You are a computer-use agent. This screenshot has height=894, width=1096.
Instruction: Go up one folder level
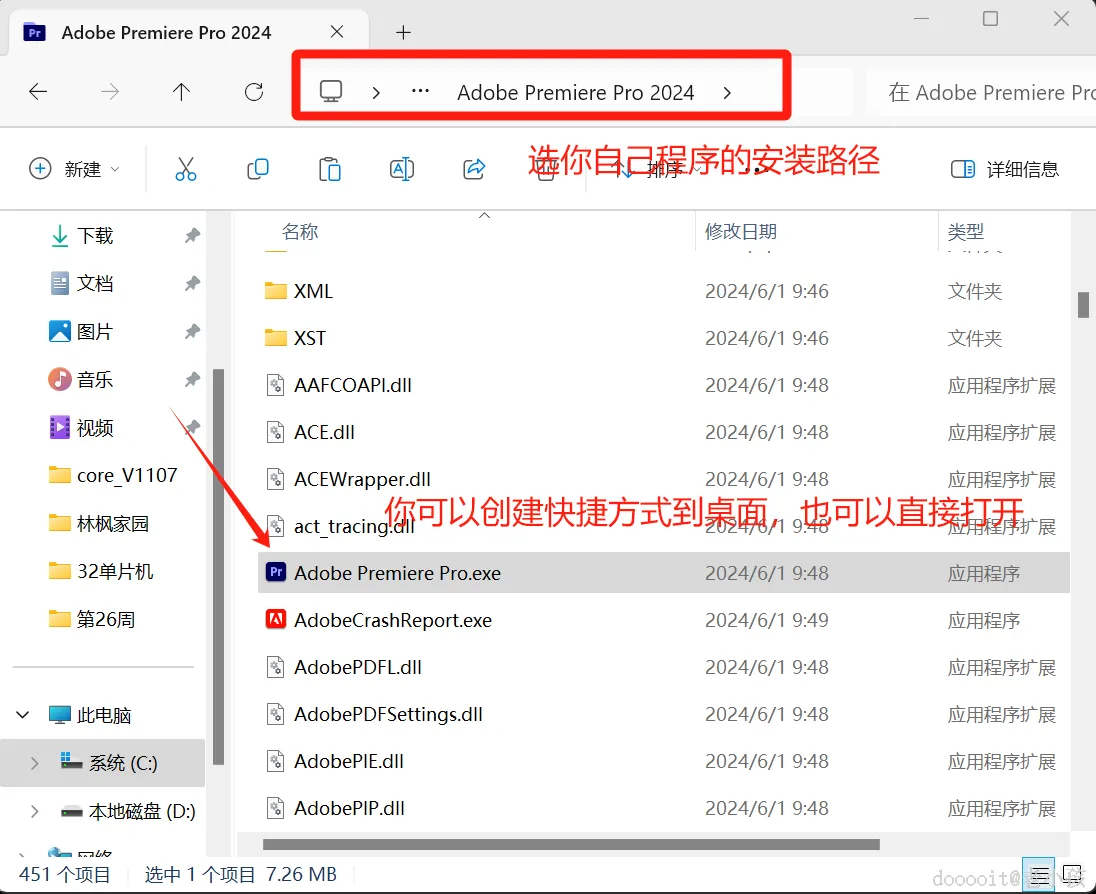coord(181,92)
